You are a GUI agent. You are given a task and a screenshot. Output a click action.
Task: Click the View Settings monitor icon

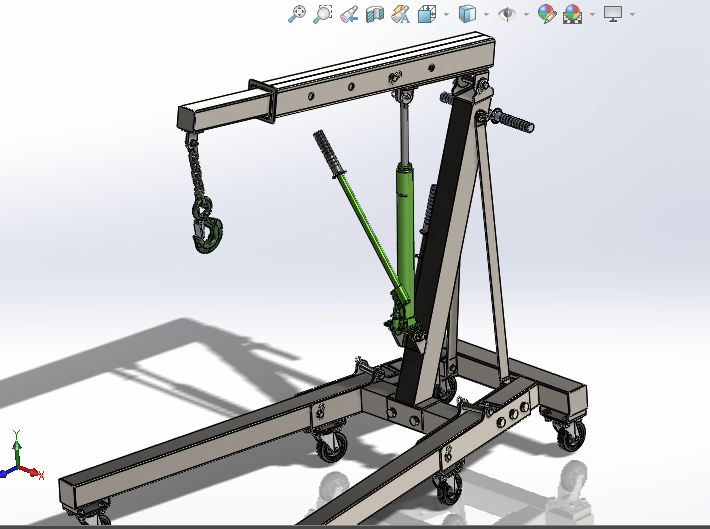point(613,14)
